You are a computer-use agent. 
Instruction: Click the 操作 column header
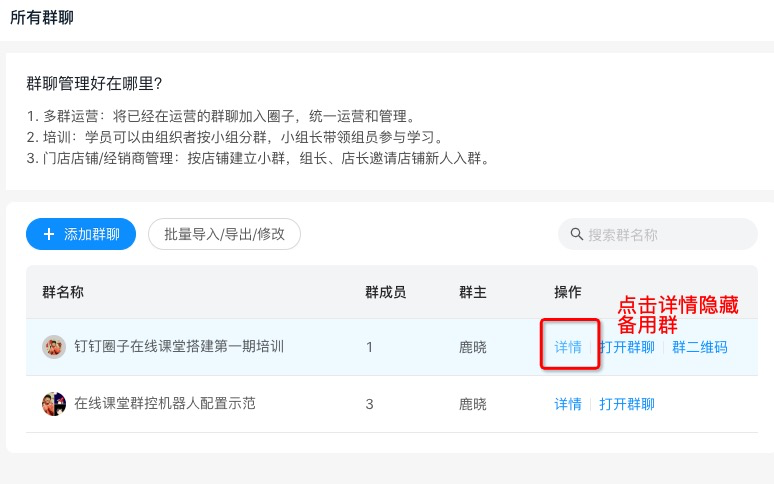tap(568, 292)
